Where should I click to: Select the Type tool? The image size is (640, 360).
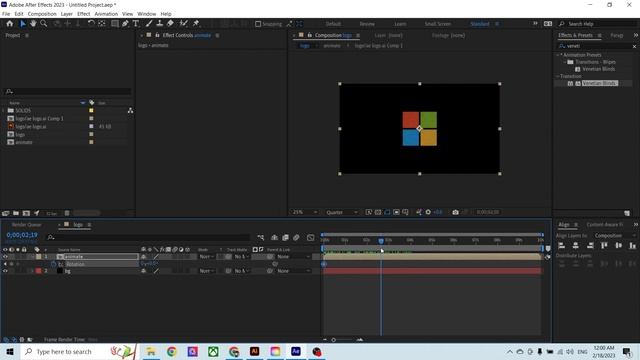point(136,24)
